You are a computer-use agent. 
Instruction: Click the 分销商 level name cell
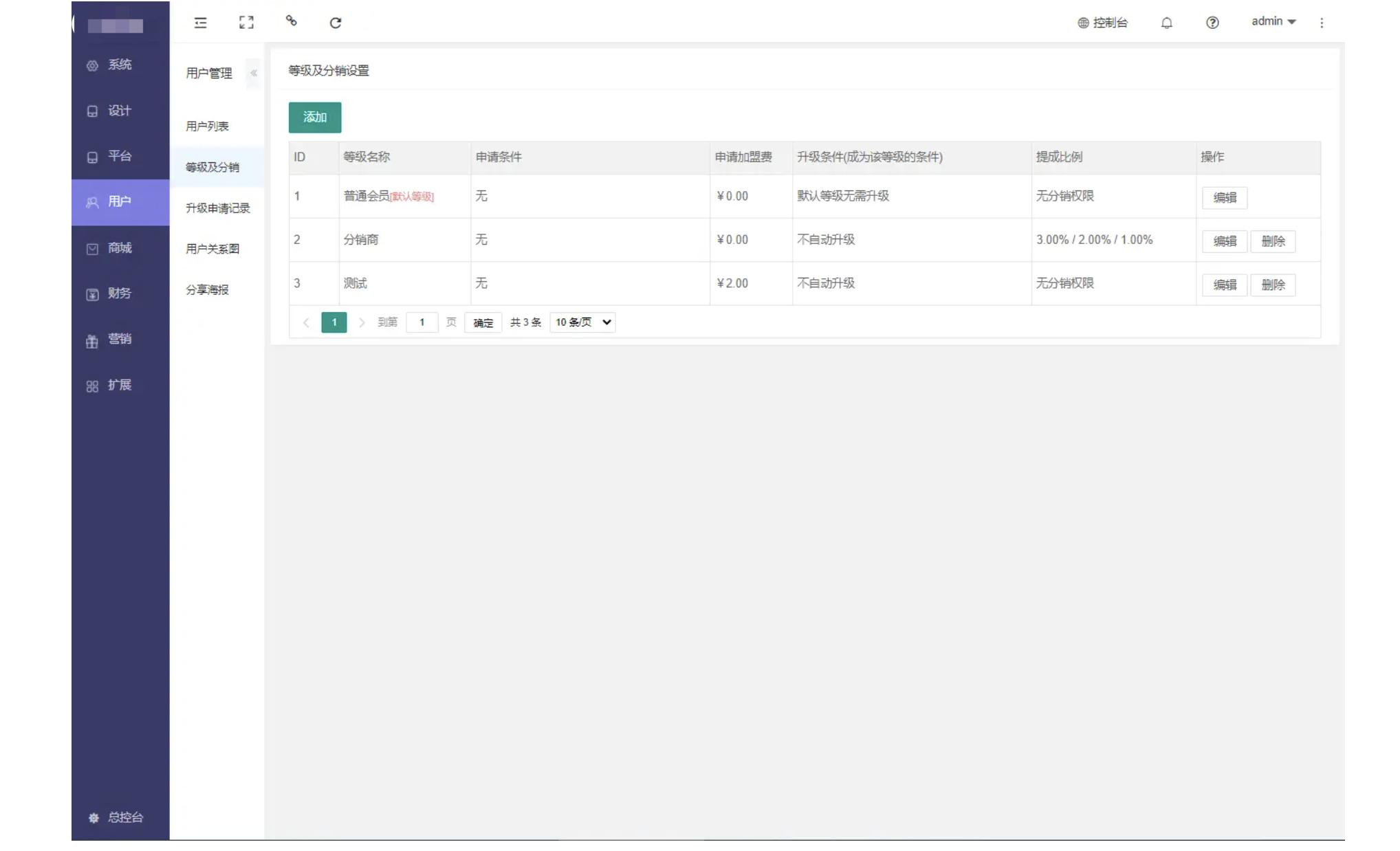pyautogui.click(x=404, y=240)
